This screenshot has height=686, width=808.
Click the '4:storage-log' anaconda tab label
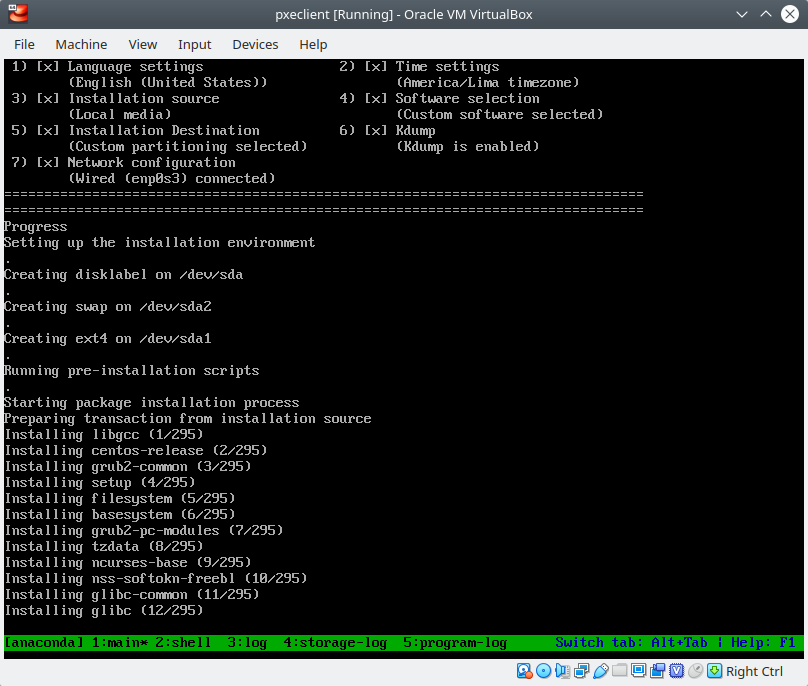335,643
